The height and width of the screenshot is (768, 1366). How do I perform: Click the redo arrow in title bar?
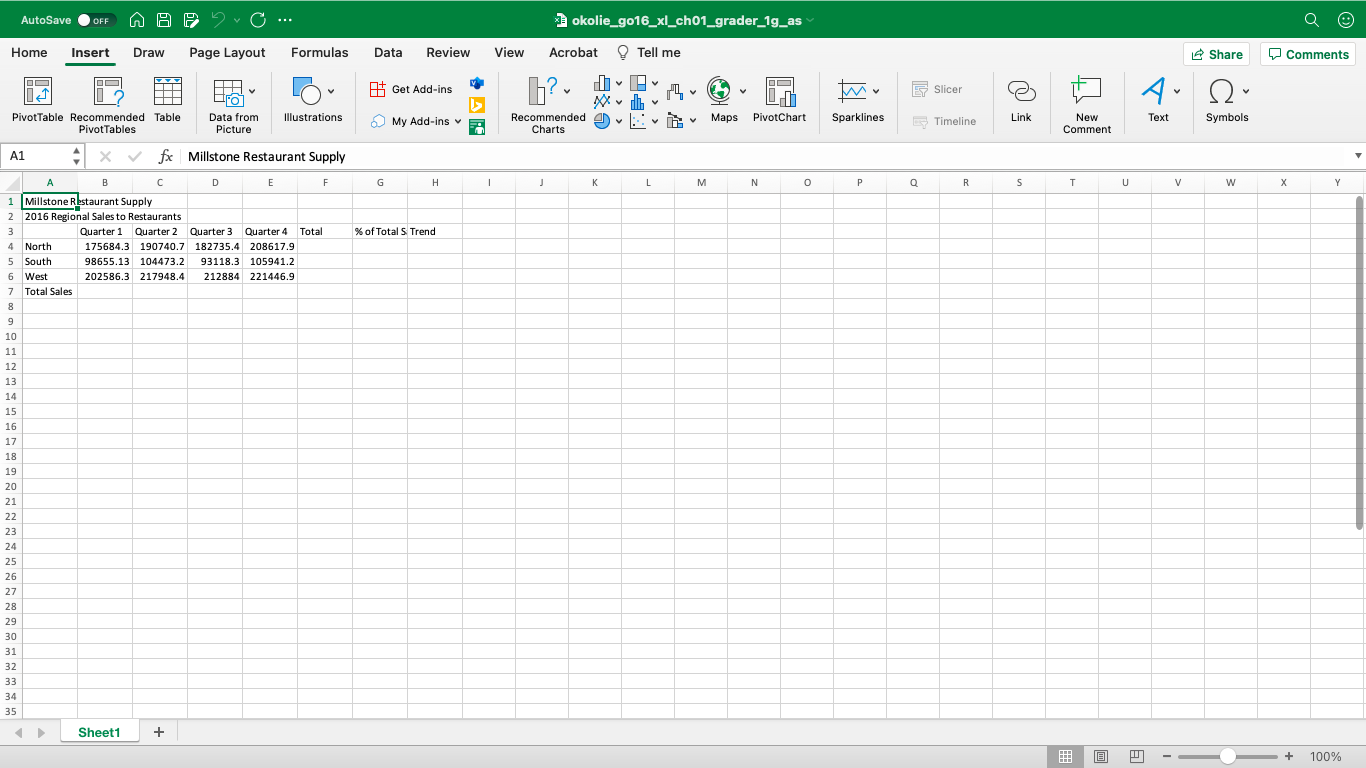coord(258,20)
